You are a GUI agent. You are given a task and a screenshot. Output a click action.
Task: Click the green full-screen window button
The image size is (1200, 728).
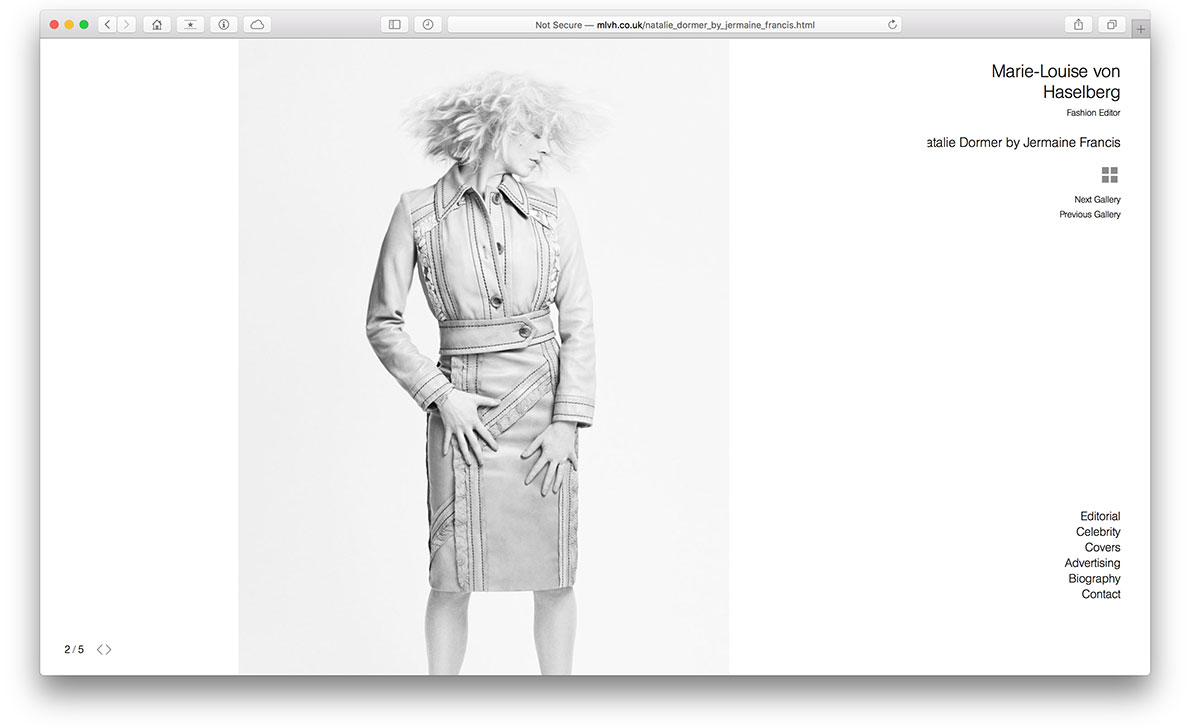[x=84, y=25]
